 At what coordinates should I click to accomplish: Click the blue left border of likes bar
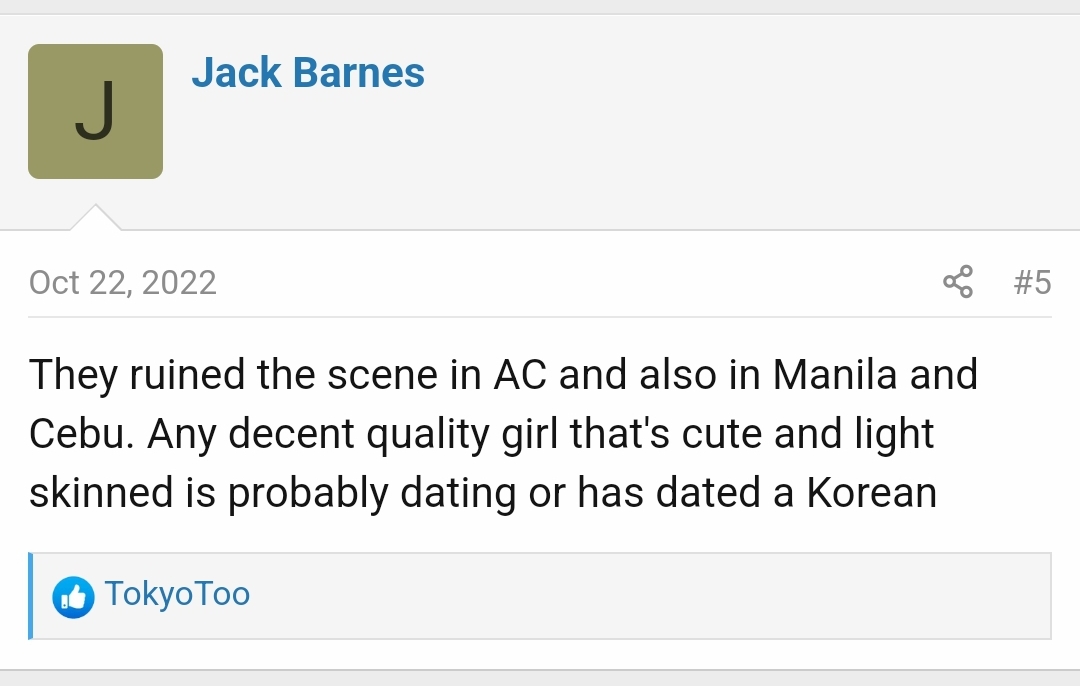pyautogui.click(x=30, y=596)
